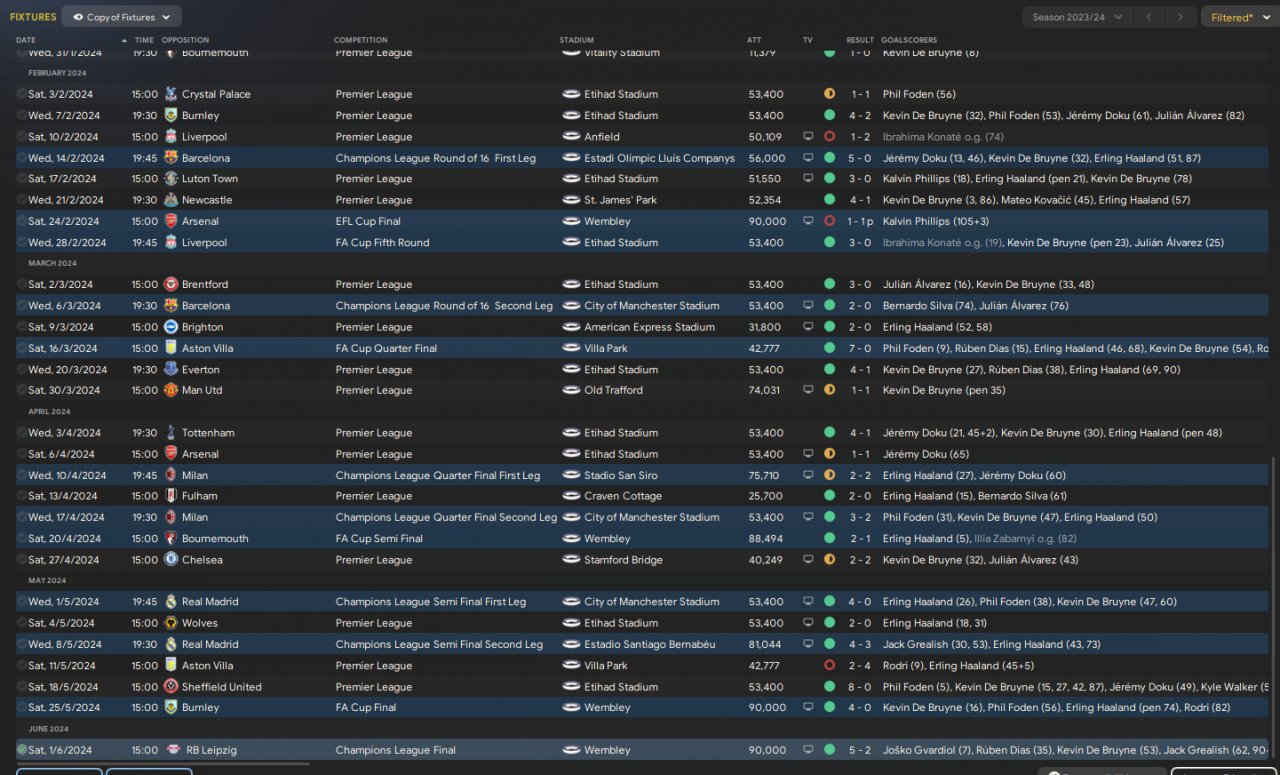1280x775 pixels.
Task: Click the Time column header
Action: [x=144, y=40]
